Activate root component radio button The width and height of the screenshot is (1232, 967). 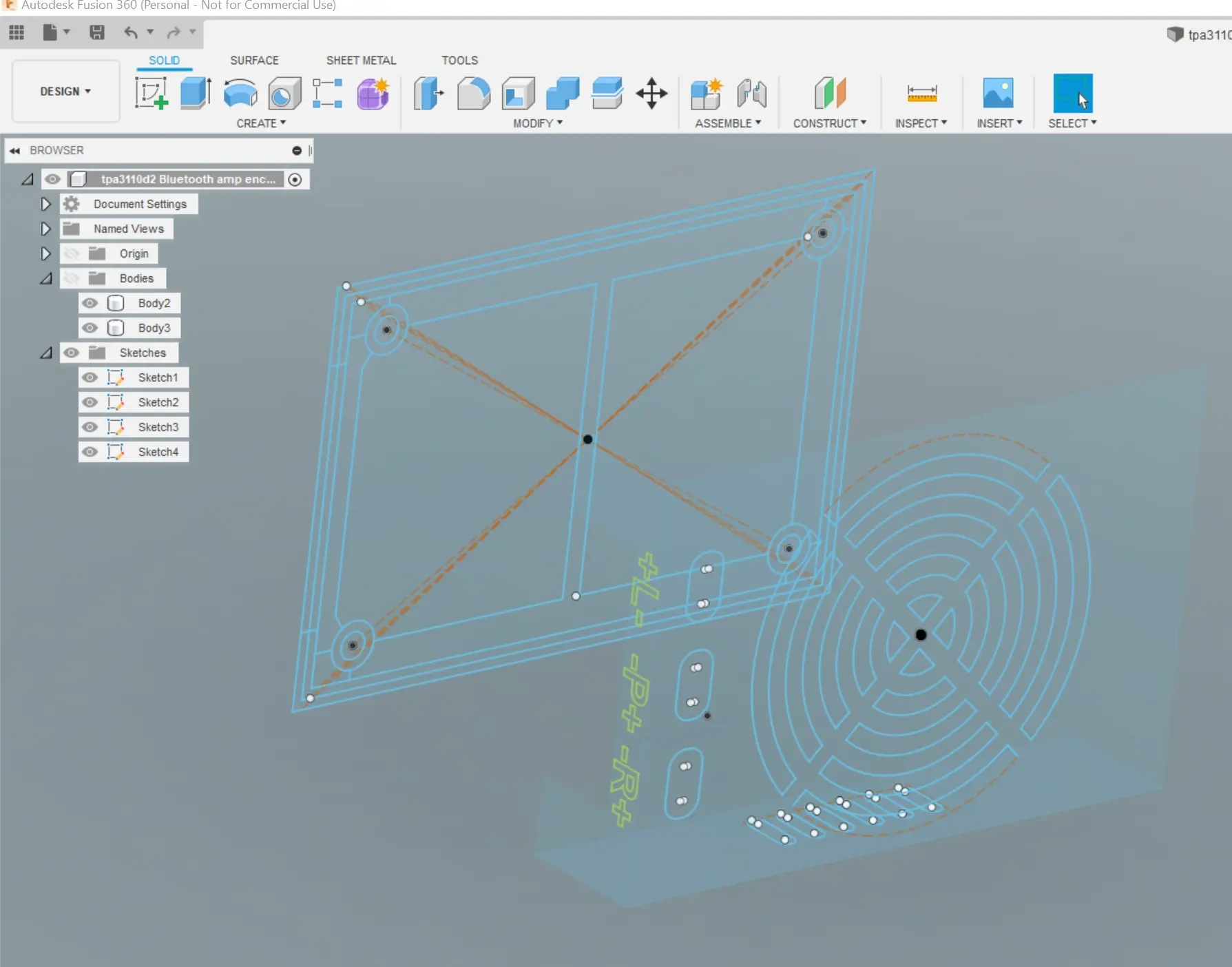[x=295, y=179]
